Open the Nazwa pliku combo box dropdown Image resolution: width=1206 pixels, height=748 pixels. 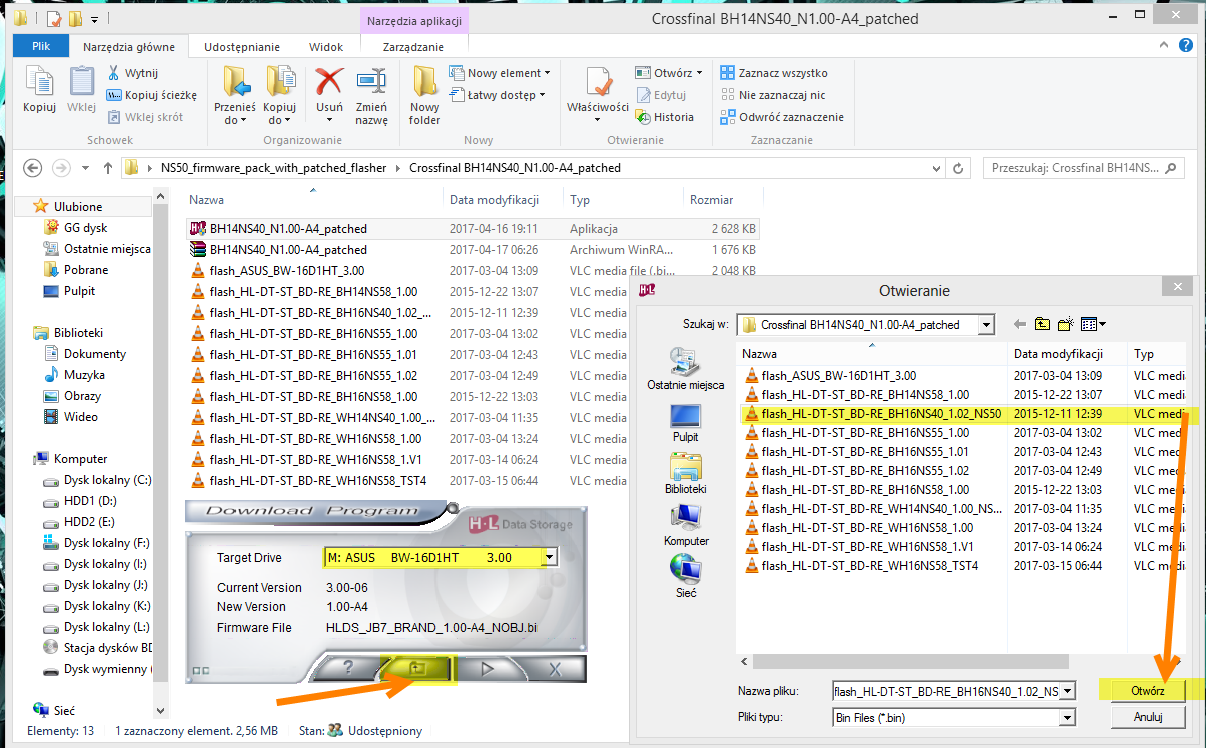(1068, 691)
